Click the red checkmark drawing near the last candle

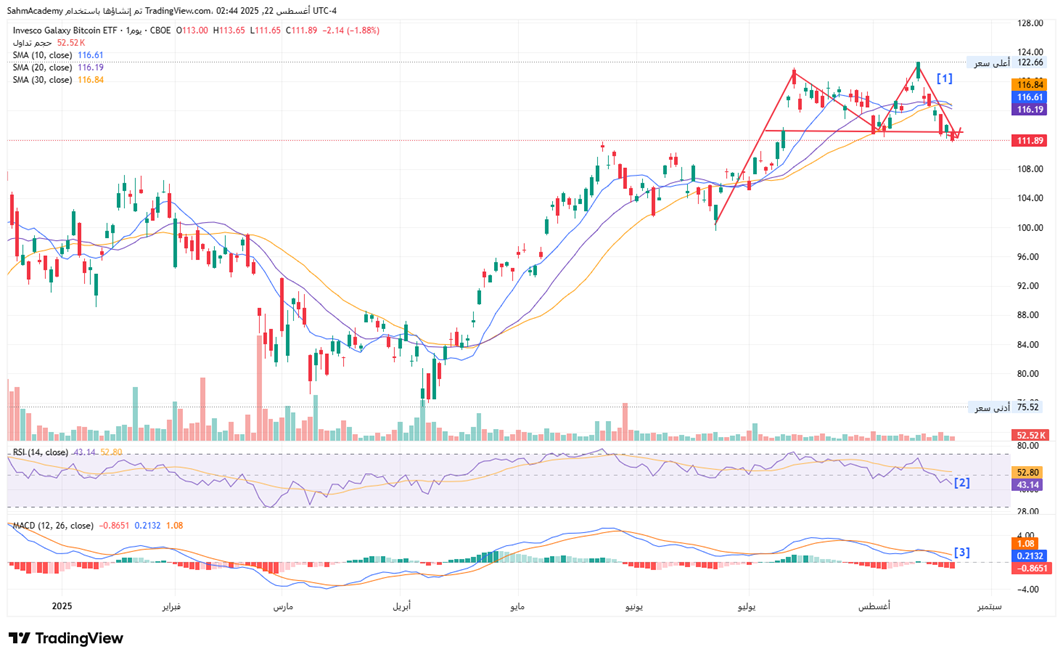click(x=957, y=134)
